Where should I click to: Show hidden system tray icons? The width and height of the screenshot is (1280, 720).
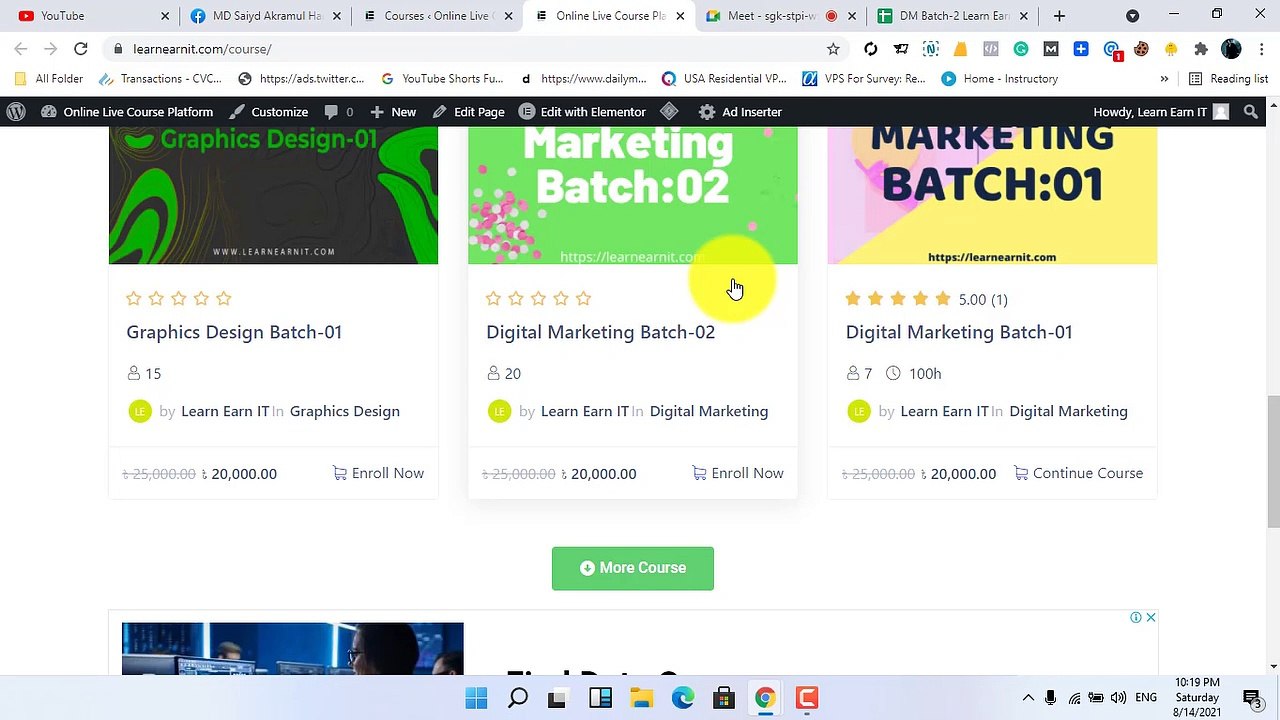(1028, 698)
